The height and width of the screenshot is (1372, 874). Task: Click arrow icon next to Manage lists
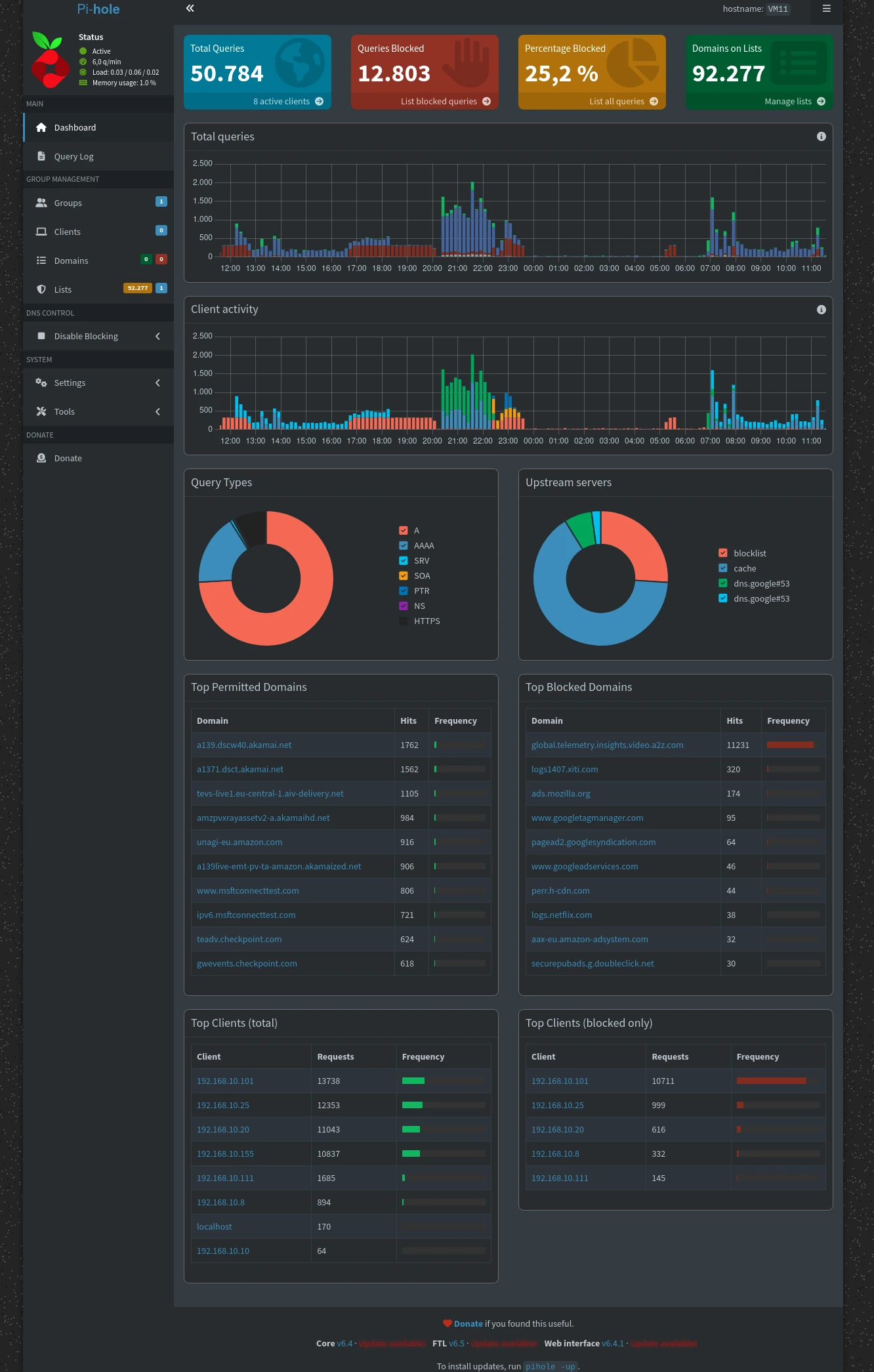click(821, 102)
